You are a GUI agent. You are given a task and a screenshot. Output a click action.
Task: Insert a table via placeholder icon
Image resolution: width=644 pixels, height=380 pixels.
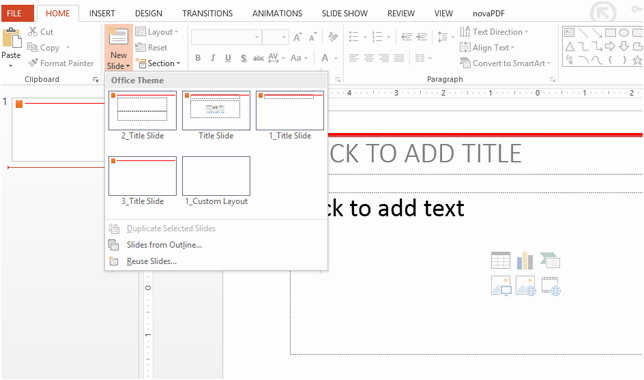point(501,260)
